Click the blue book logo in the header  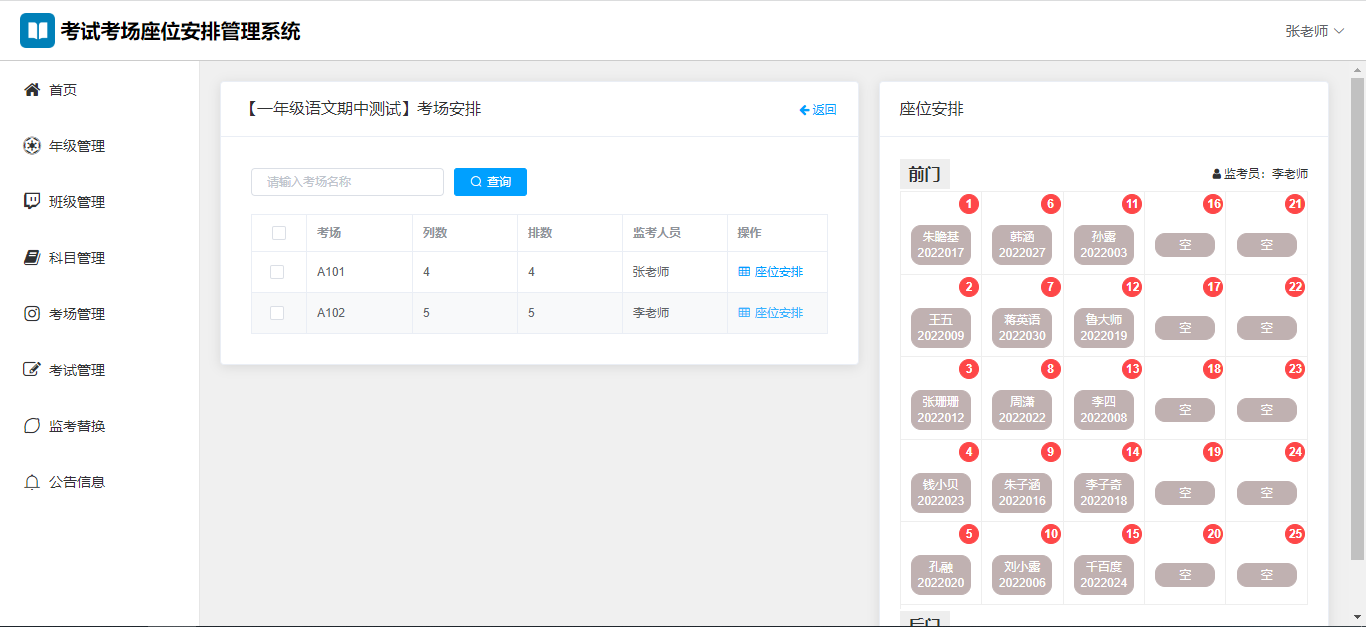tap(37, 31)
